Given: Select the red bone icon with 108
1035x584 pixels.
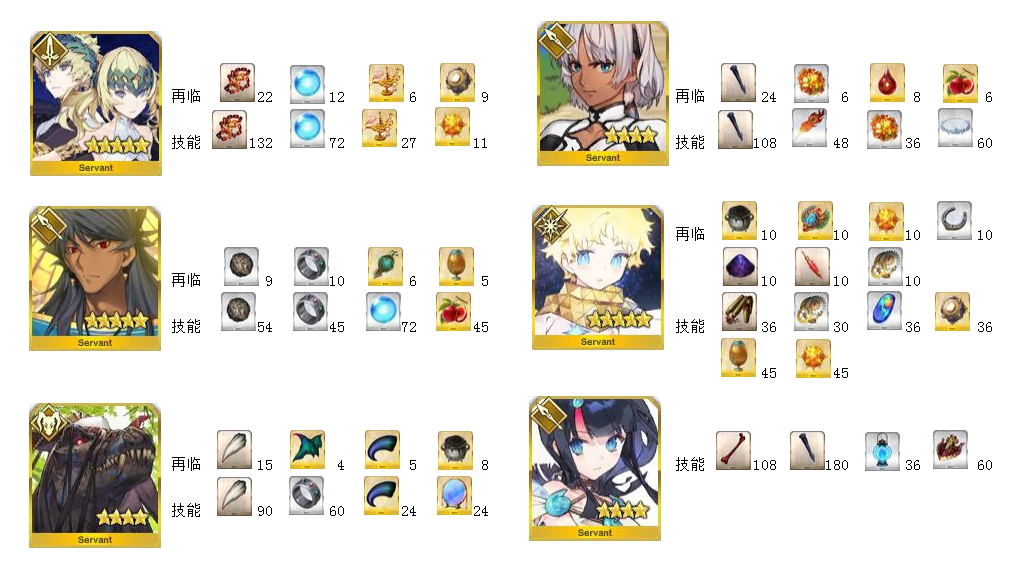Looking at the screenshot, I should (x=733, y=451).
